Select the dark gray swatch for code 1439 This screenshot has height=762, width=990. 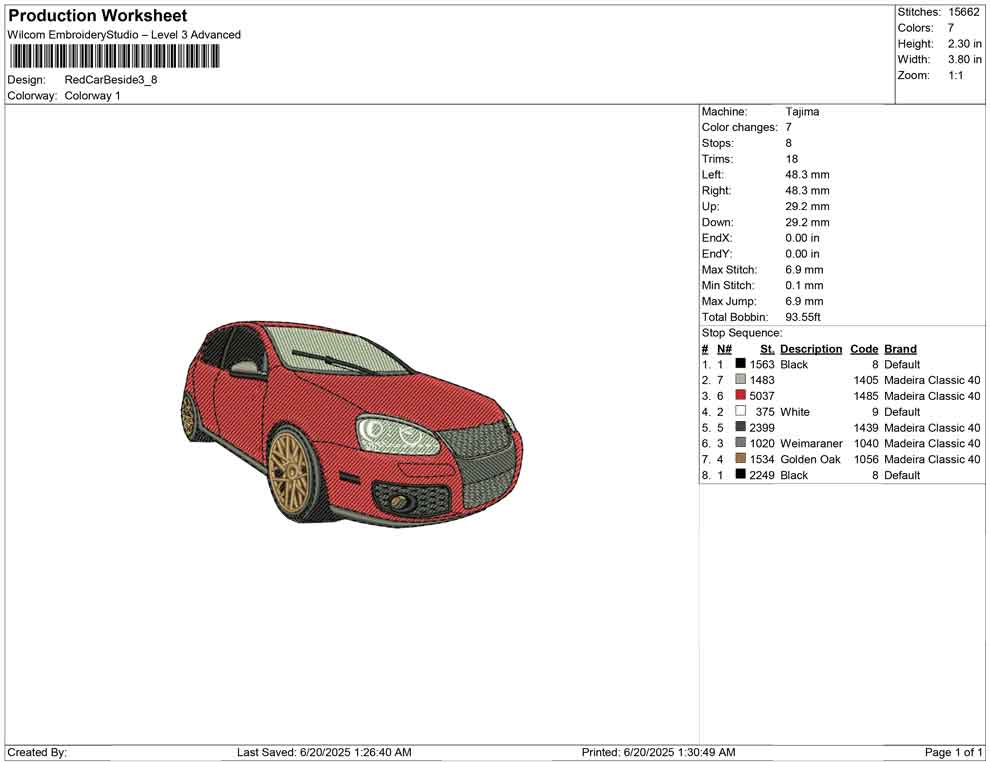[740, 427]
